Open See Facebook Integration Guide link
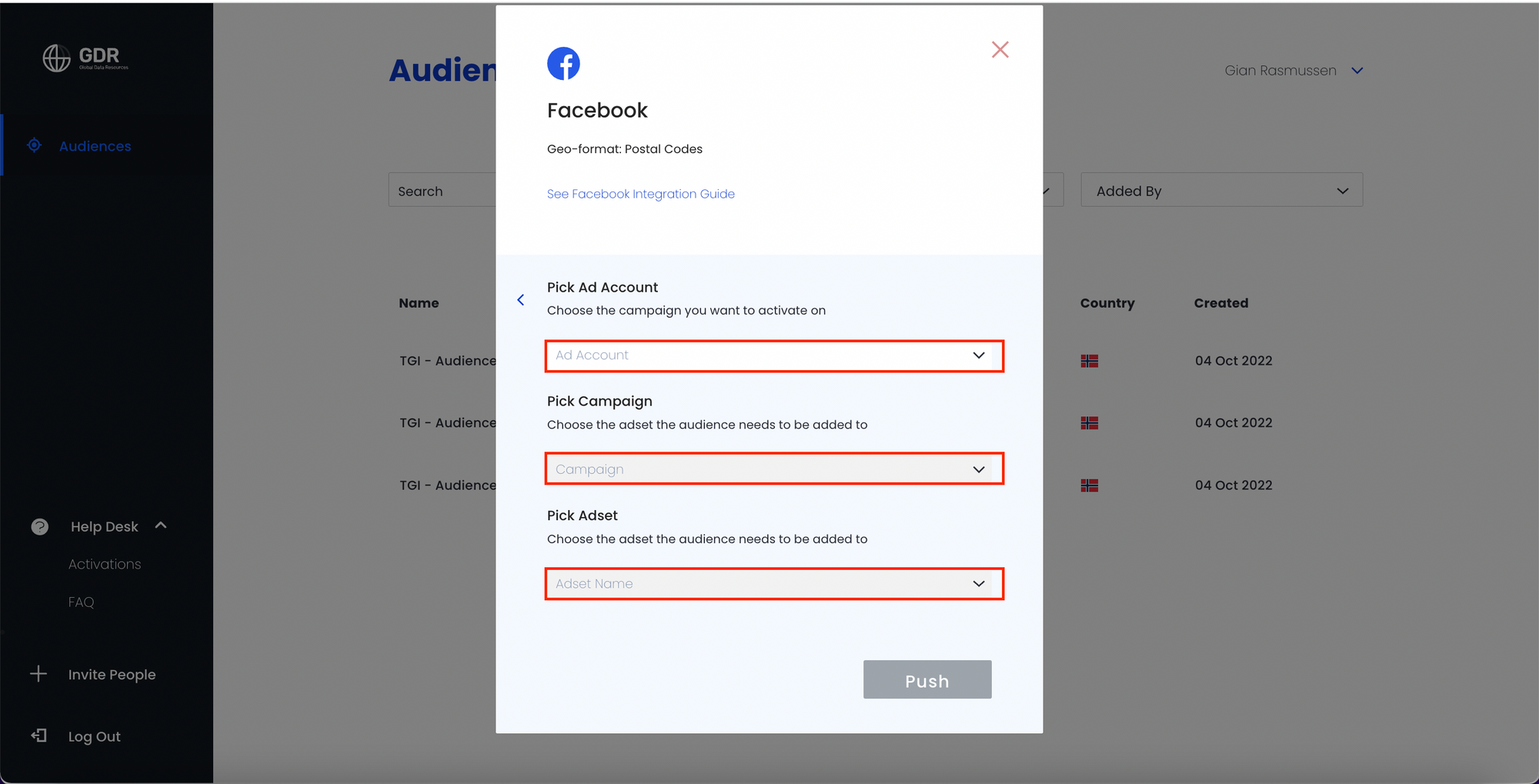This screenshot has height=784, width=1539. (641, 194)
